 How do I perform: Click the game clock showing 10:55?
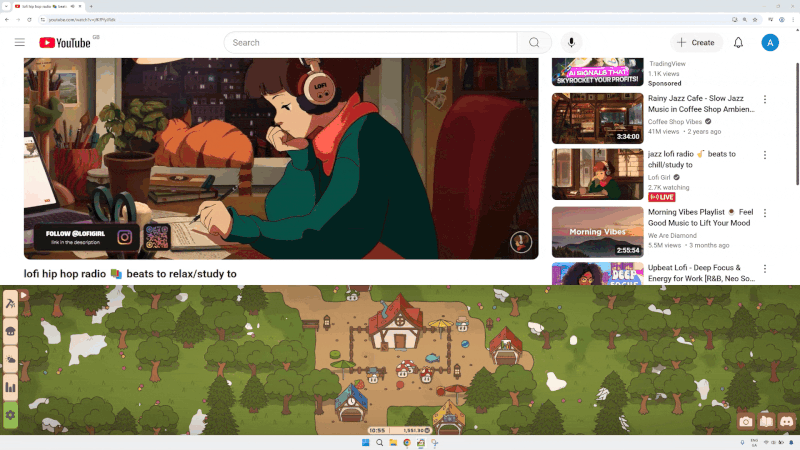pyautogui.click(x=377, y=430)
